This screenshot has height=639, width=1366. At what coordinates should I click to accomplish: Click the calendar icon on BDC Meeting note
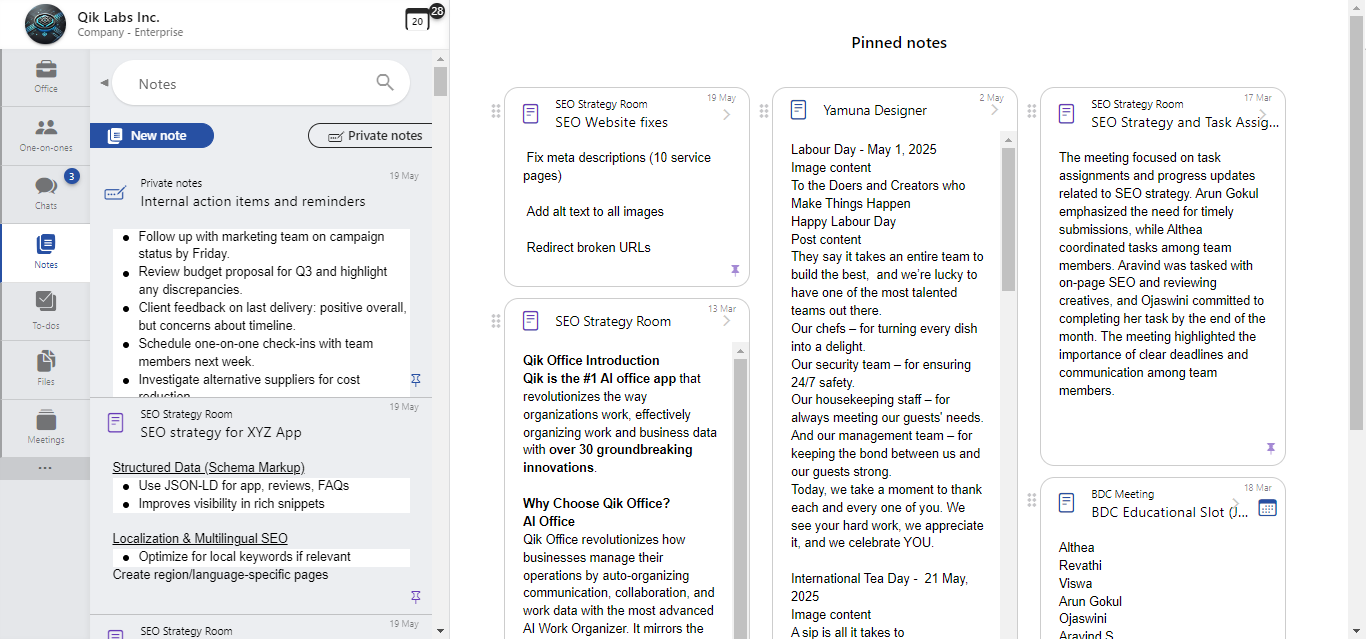tap(1267, 507)
